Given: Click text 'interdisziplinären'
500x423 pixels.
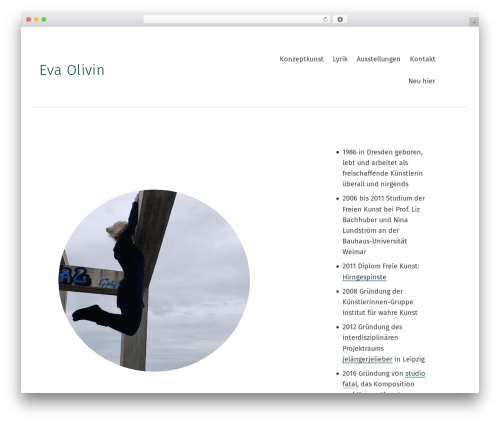Looking at the screenshot, I should click(x=370, y=338).
